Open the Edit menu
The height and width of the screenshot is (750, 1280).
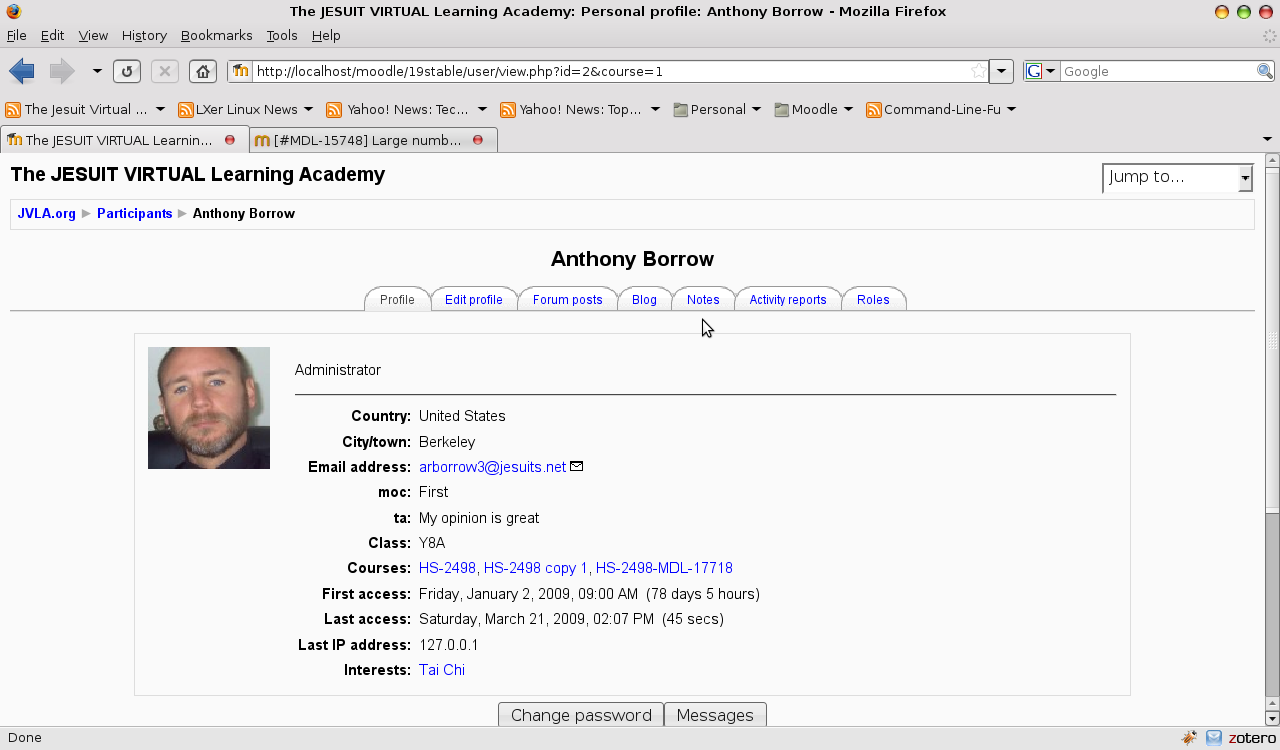coord(52,35)
